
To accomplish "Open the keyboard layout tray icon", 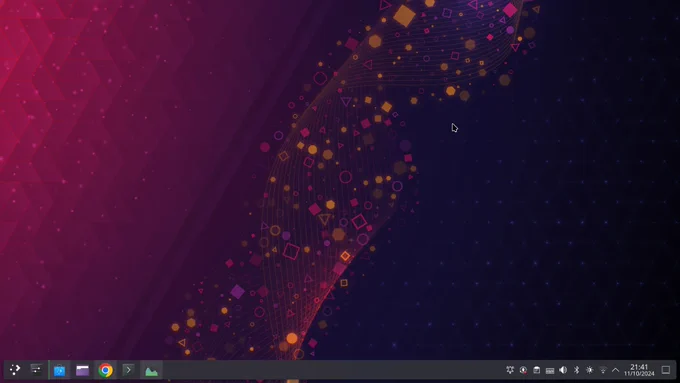I will [550, 370].
